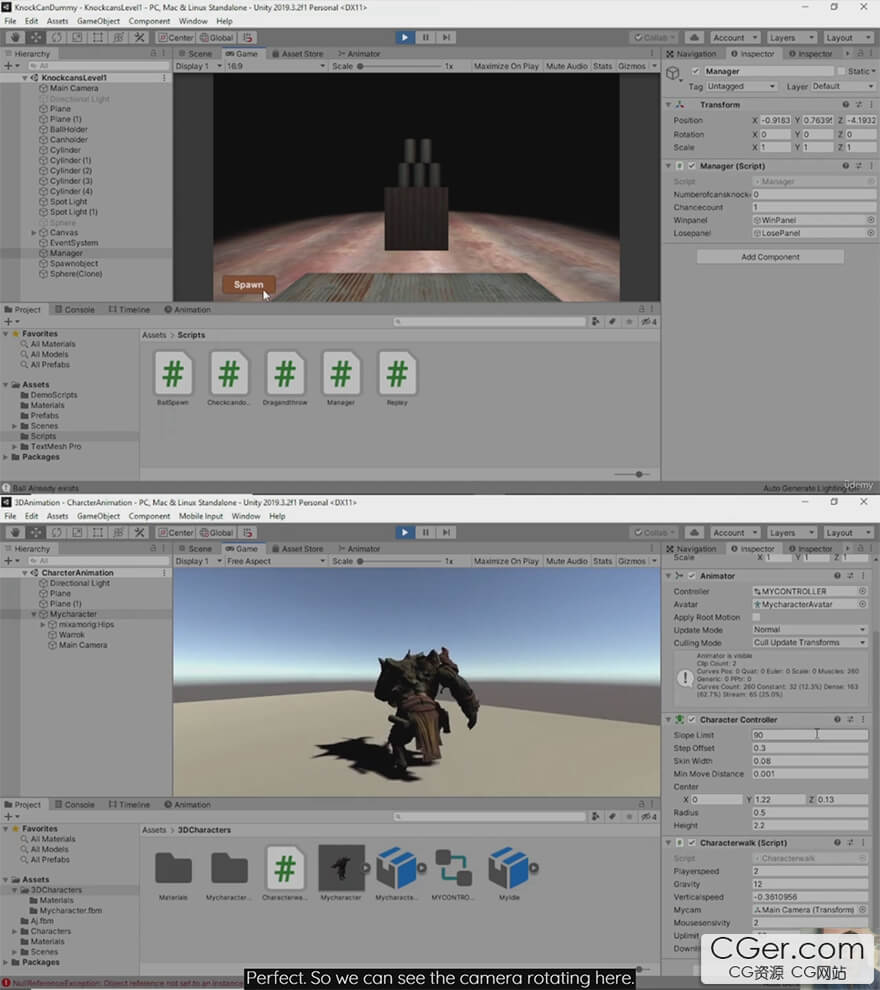Image resolution: width=880 pixels, height=990 pixels.
Task: Select the Draganddhrow script asset
Action: point(285,378)
